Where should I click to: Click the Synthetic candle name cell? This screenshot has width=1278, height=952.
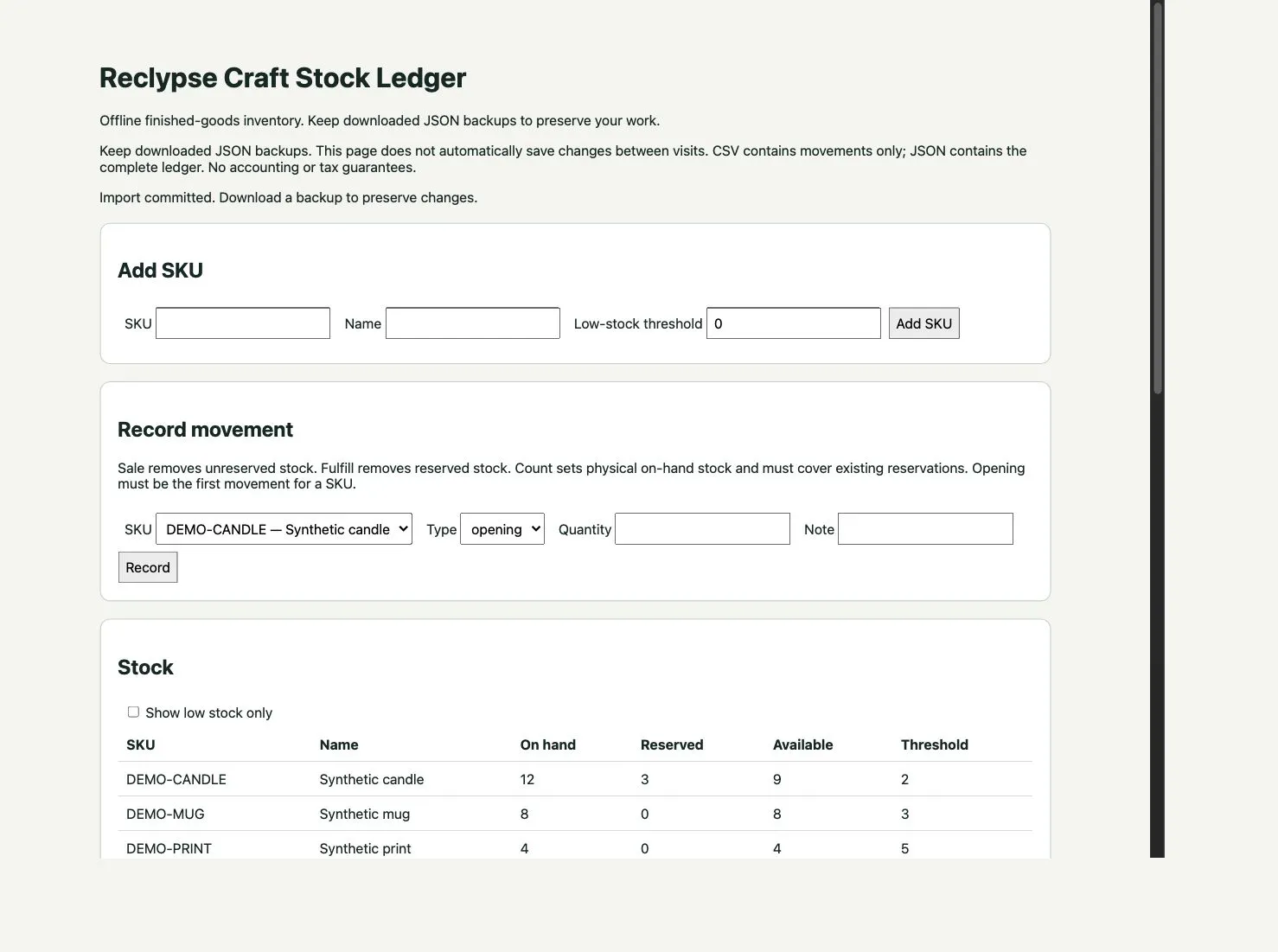(x=372, y=779)
